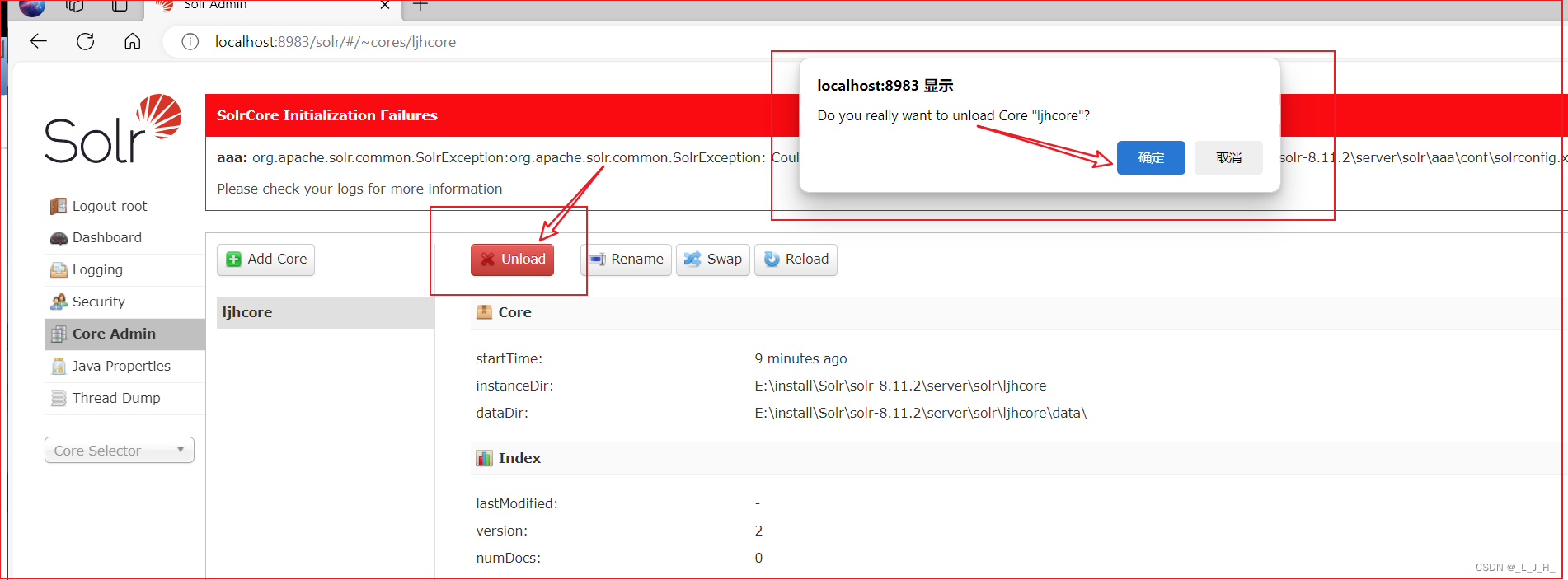Click the dataDir path value

(x=921, y=414)
